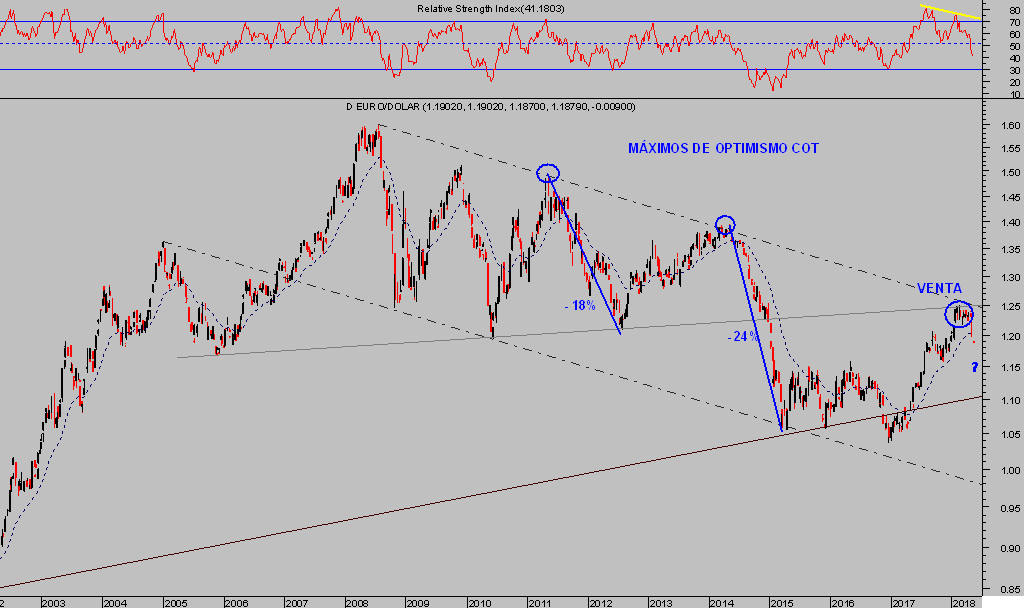Click the 2008 year label on time axis

pyautogui.click(x=355, y=602)
